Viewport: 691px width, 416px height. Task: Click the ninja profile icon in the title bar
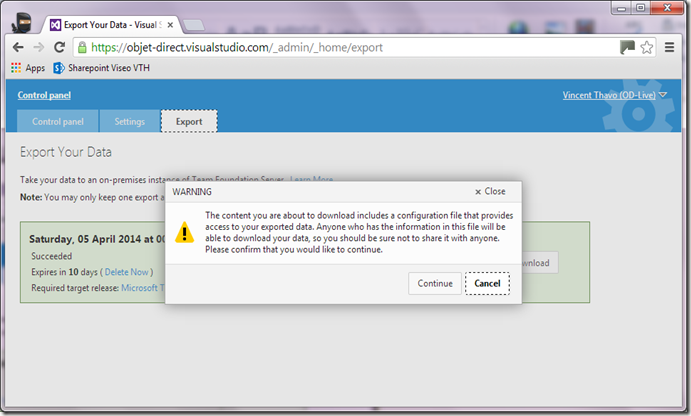(22, 22)
